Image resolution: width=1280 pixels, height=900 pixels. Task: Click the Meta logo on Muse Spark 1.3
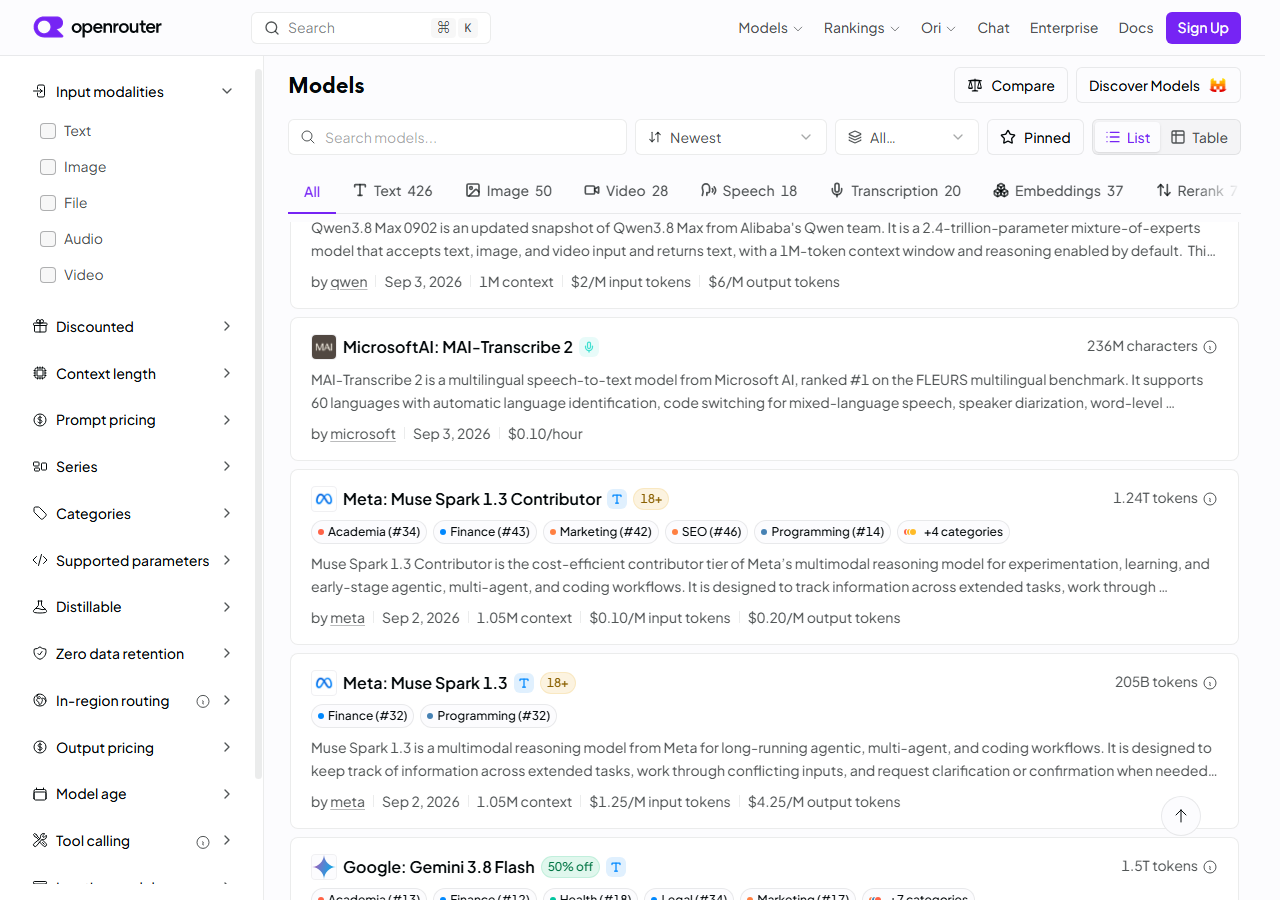[x=324, y=683]
